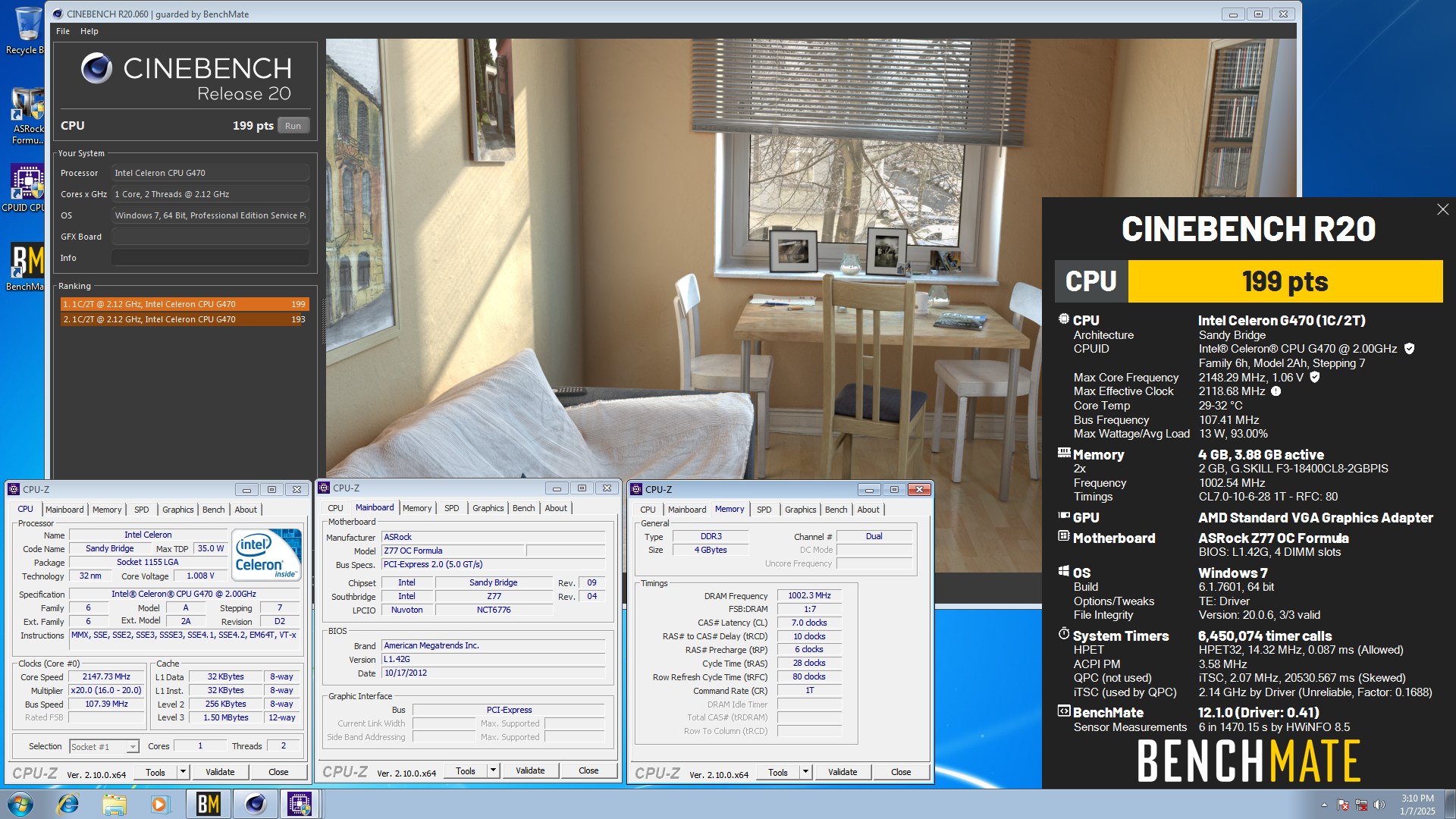Viewport: 1456px width, 819px height.
Task: Click the network tray icon
Action: click(x=1361, y=805)
